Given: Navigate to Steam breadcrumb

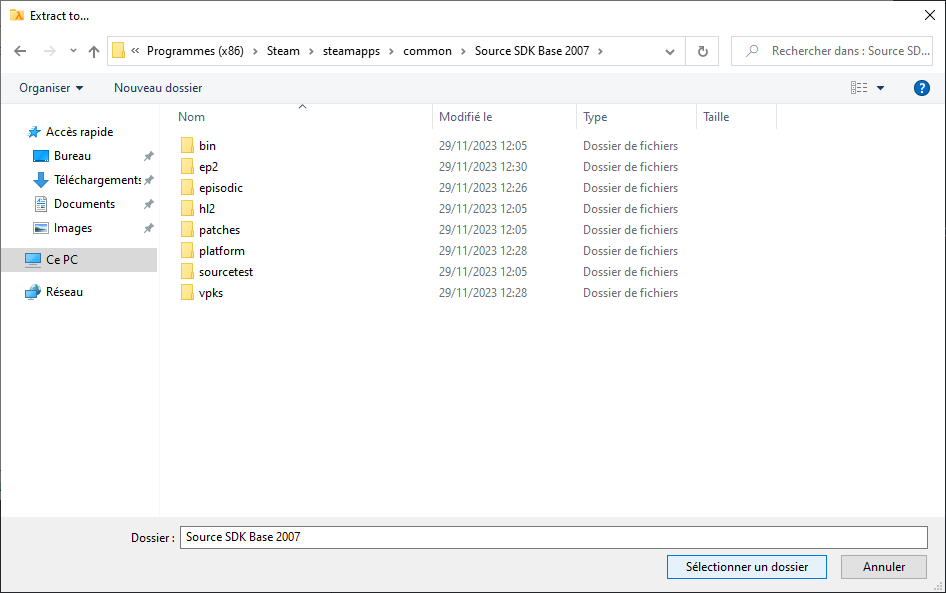Looking at the screenshot, I should click(283, 51).
